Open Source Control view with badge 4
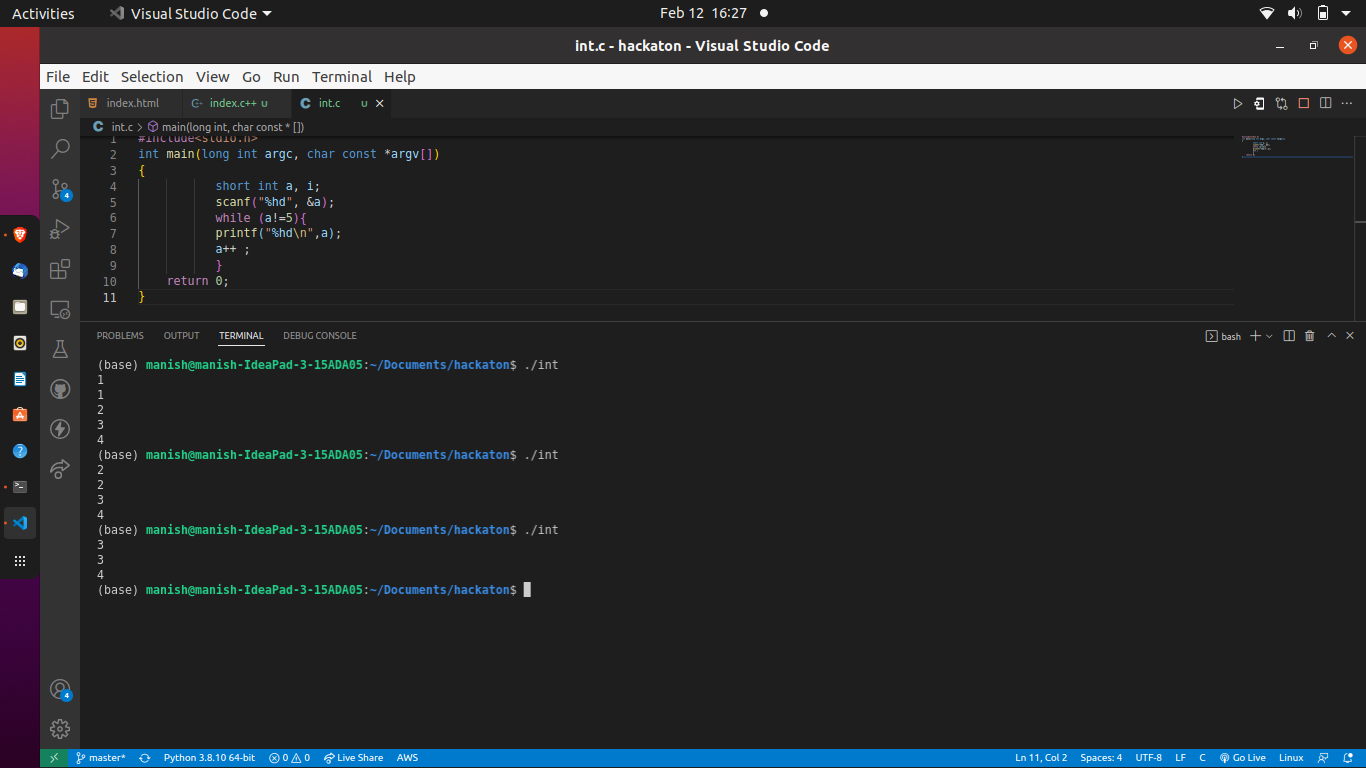1366x768 pixels. [60, 189]
